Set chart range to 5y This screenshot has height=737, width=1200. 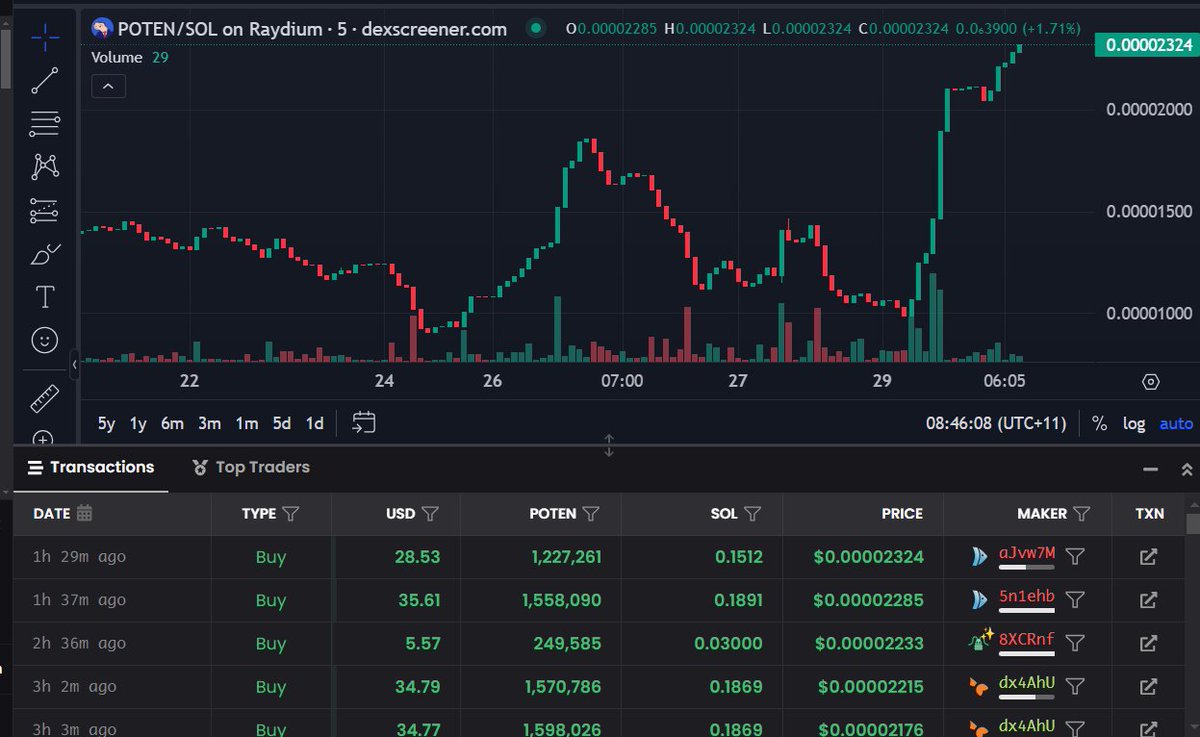106,423
